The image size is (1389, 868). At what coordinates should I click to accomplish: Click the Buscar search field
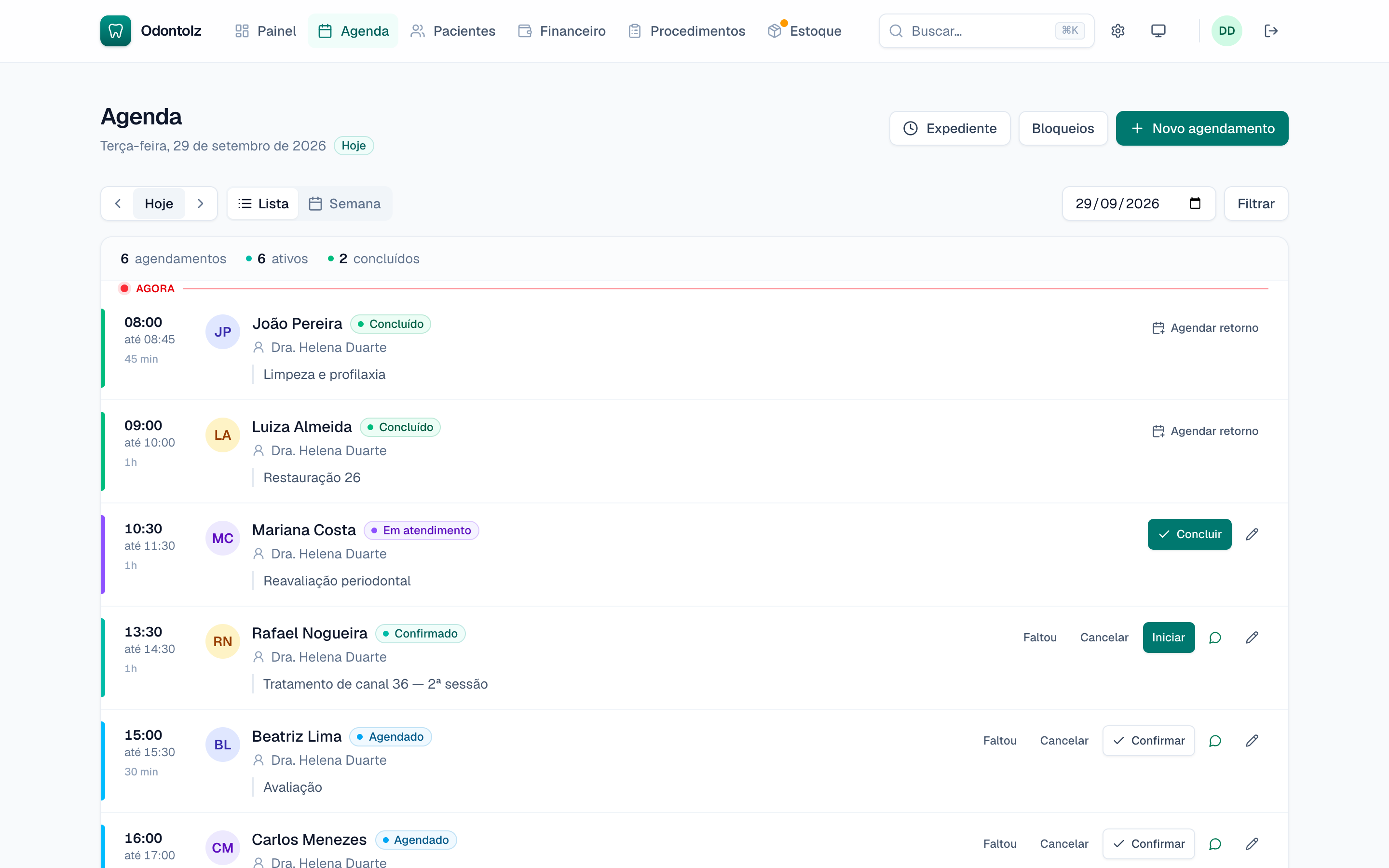pos(986,31)
